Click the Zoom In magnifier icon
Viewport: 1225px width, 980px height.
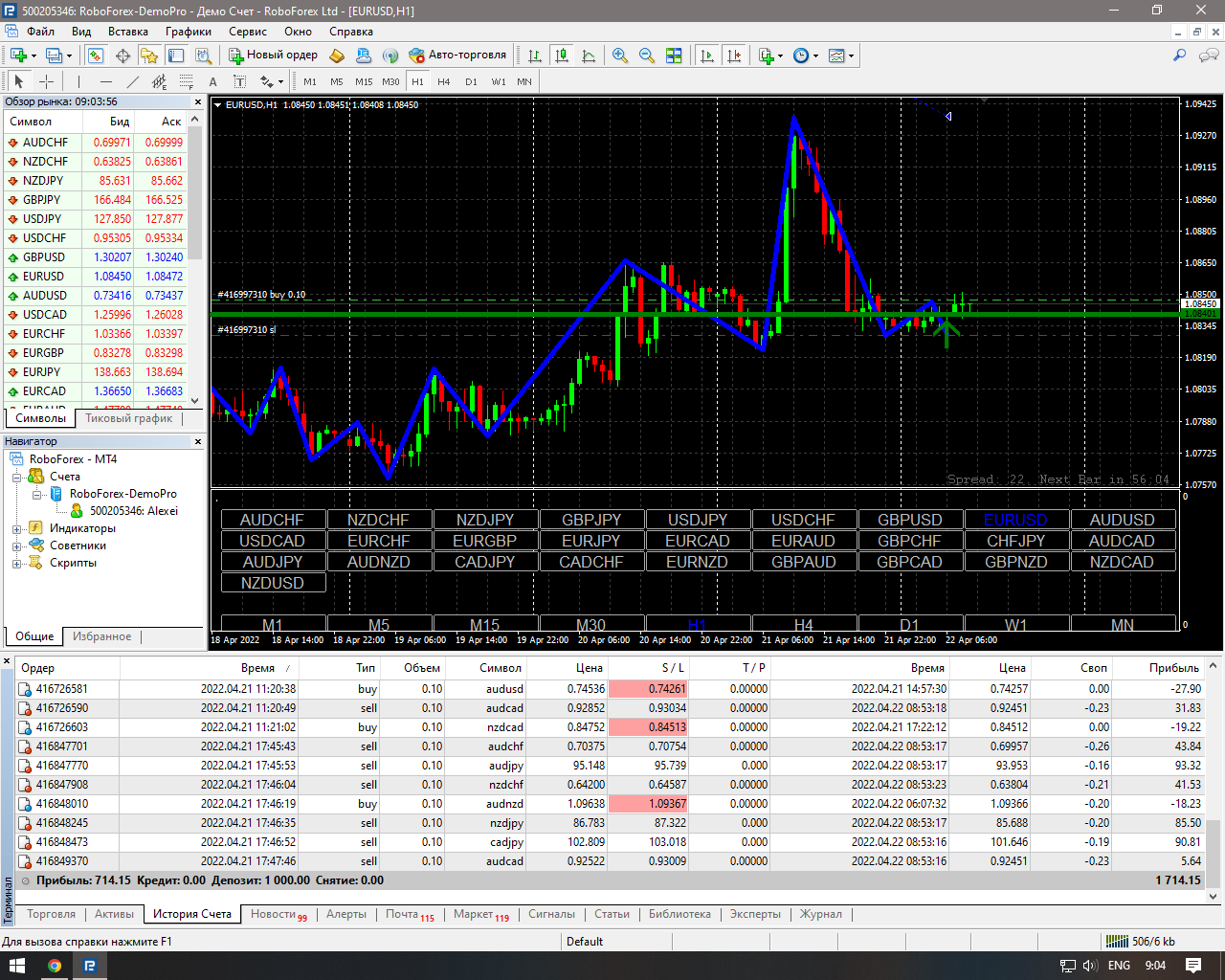[x=620, y=56]
